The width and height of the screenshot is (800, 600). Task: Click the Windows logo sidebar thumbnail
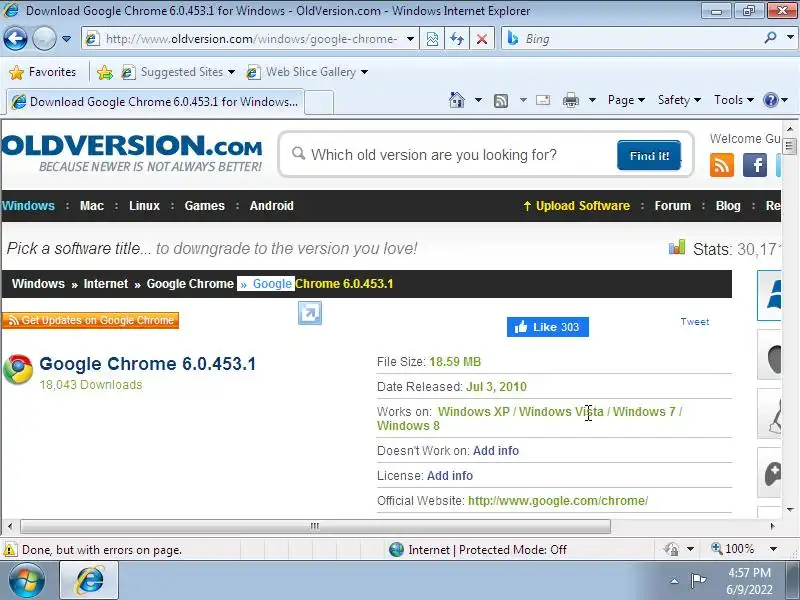(769, 295)
